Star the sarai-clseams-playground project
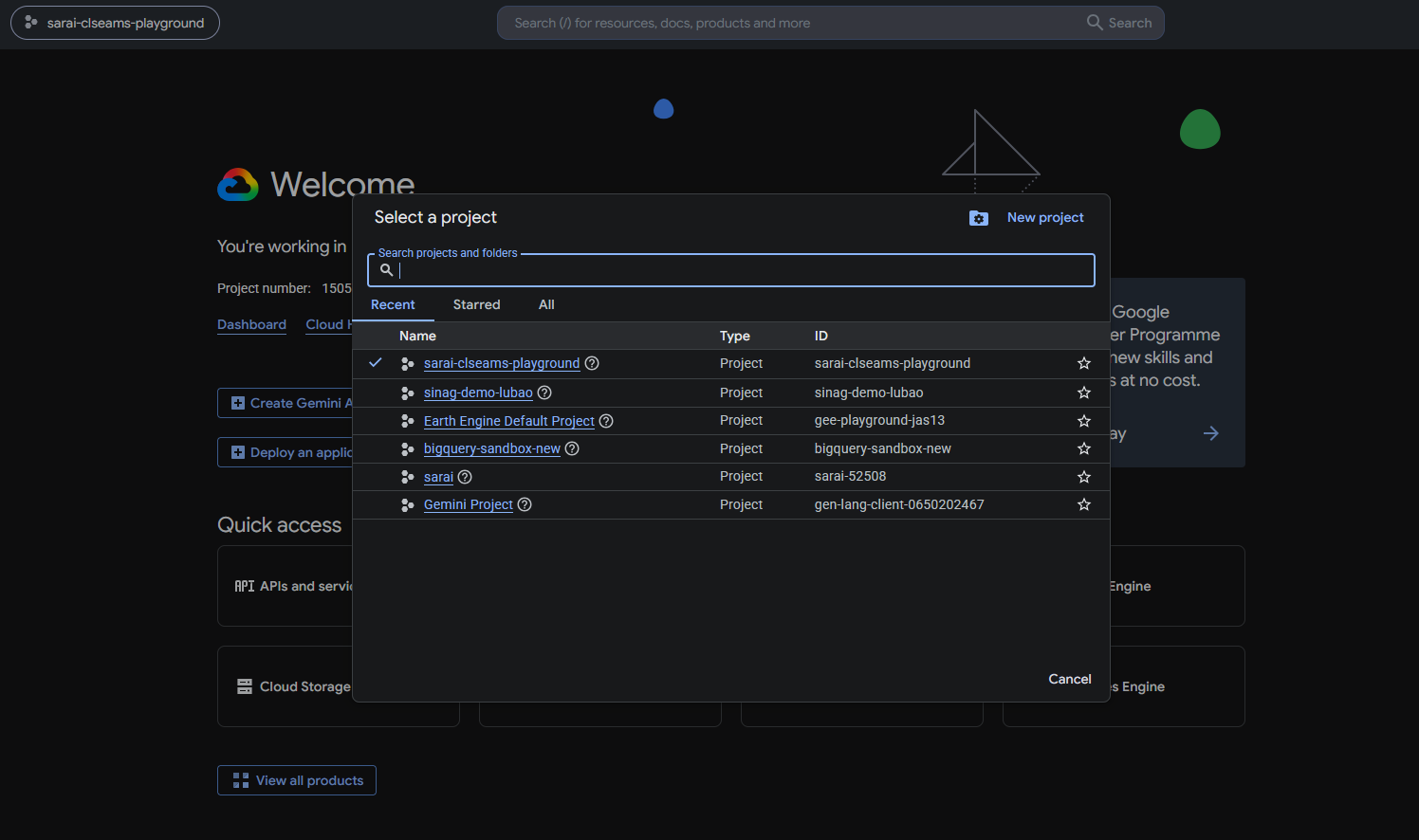 pyautogui.click(x=1084, y=363)
